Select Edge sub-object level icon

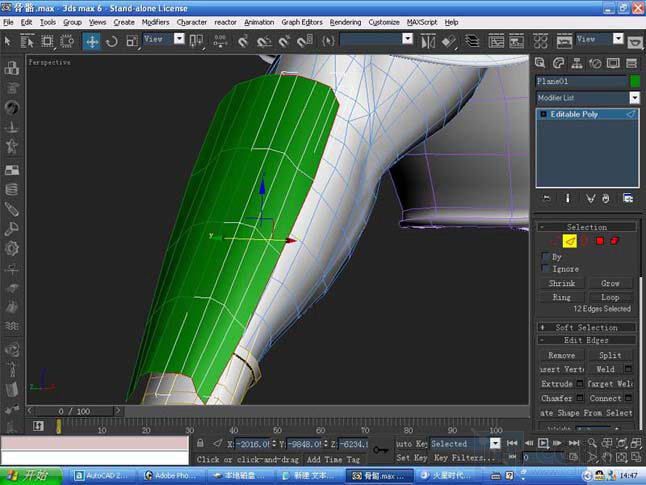(570, 241)
